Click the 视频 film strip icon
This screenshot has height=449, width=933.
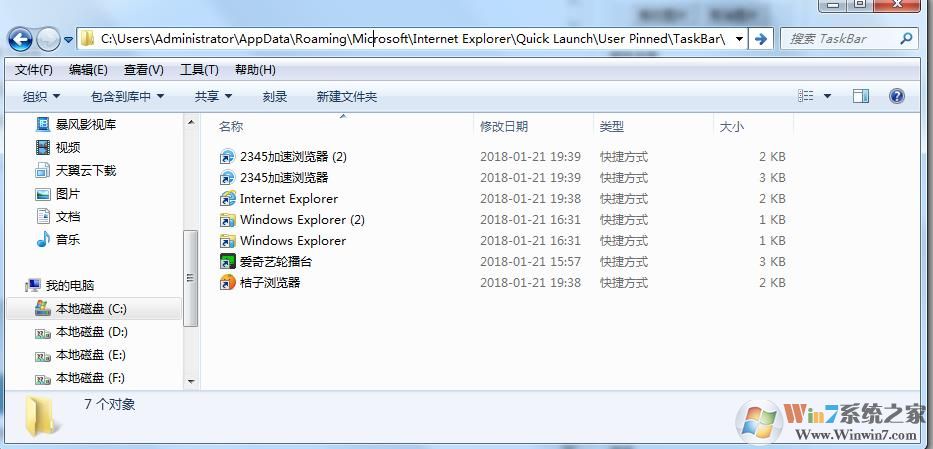(x=43, y=147)
